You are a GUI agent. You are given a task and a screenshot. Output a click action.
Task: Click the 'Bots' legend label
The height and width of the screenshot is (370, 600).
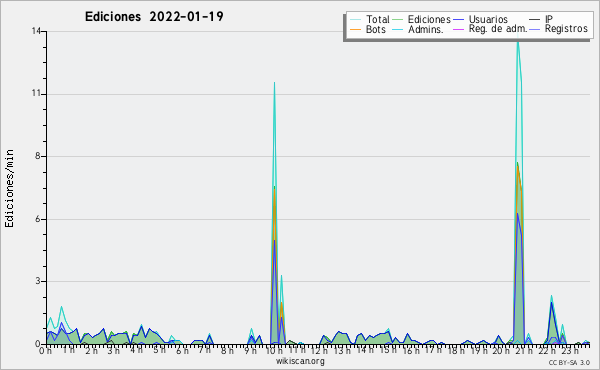pos(376,29)
